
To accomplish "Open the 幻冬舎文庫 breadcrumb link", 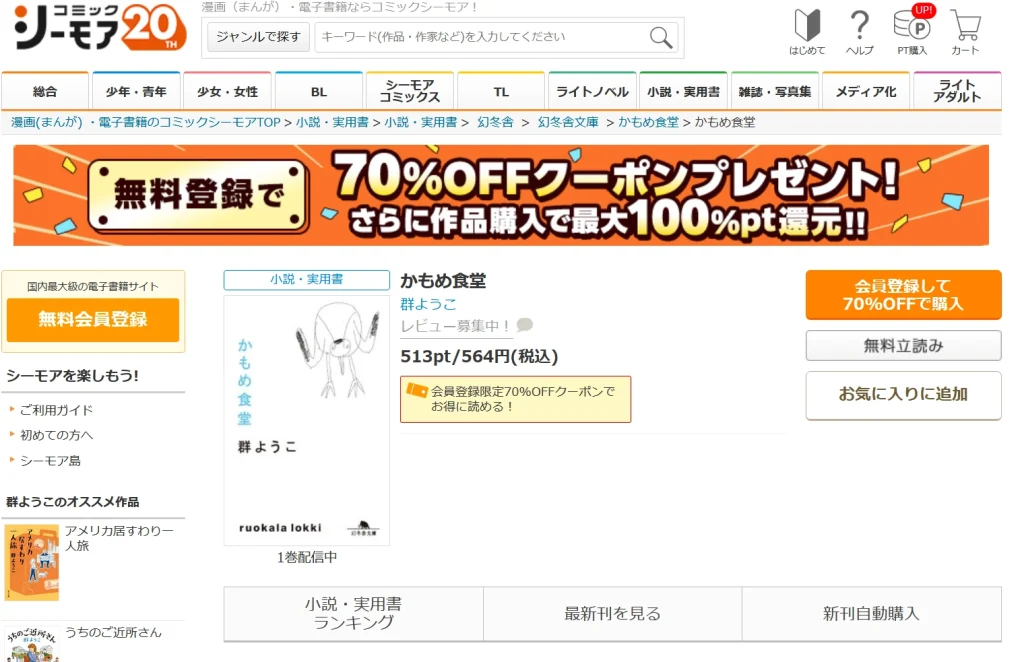I will pyautogui.click(x=568, y=122).
